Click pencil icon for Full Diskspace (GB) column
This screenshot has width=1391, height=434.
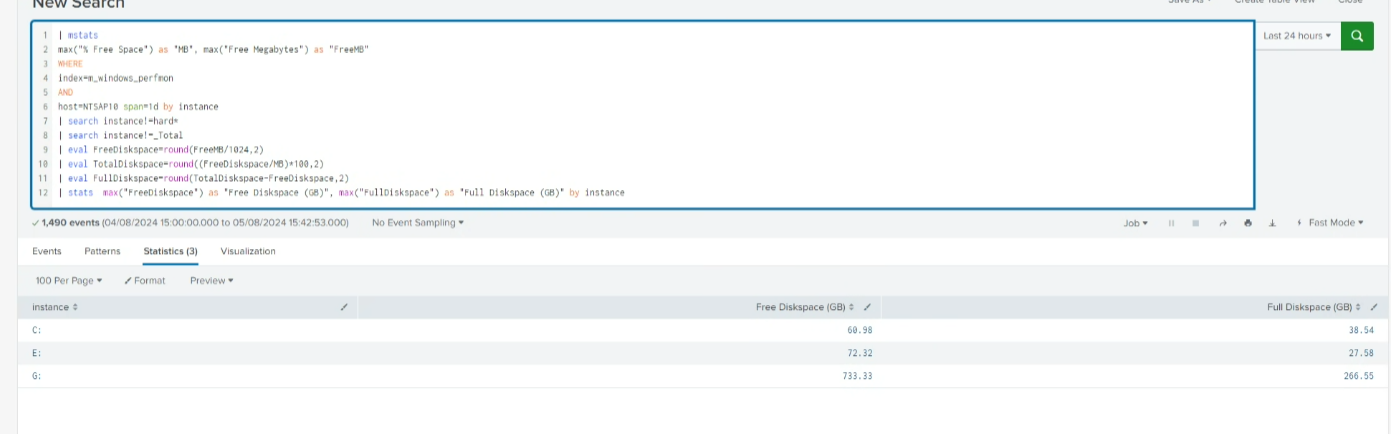coord(1376,307)
